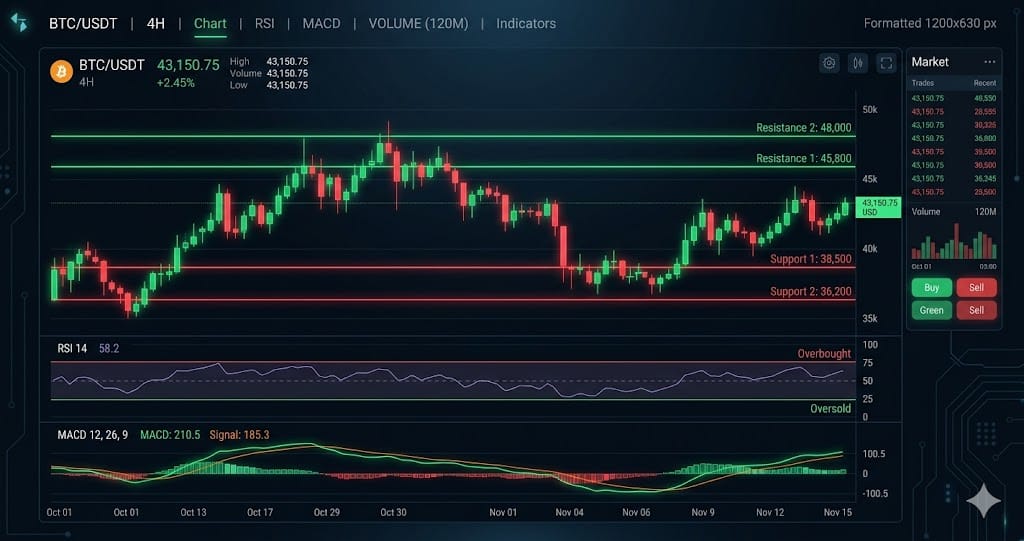Viewport: 1024px width, 541px height.
Task: Click the Nov 15 date label
Action: tap(838, 512)
